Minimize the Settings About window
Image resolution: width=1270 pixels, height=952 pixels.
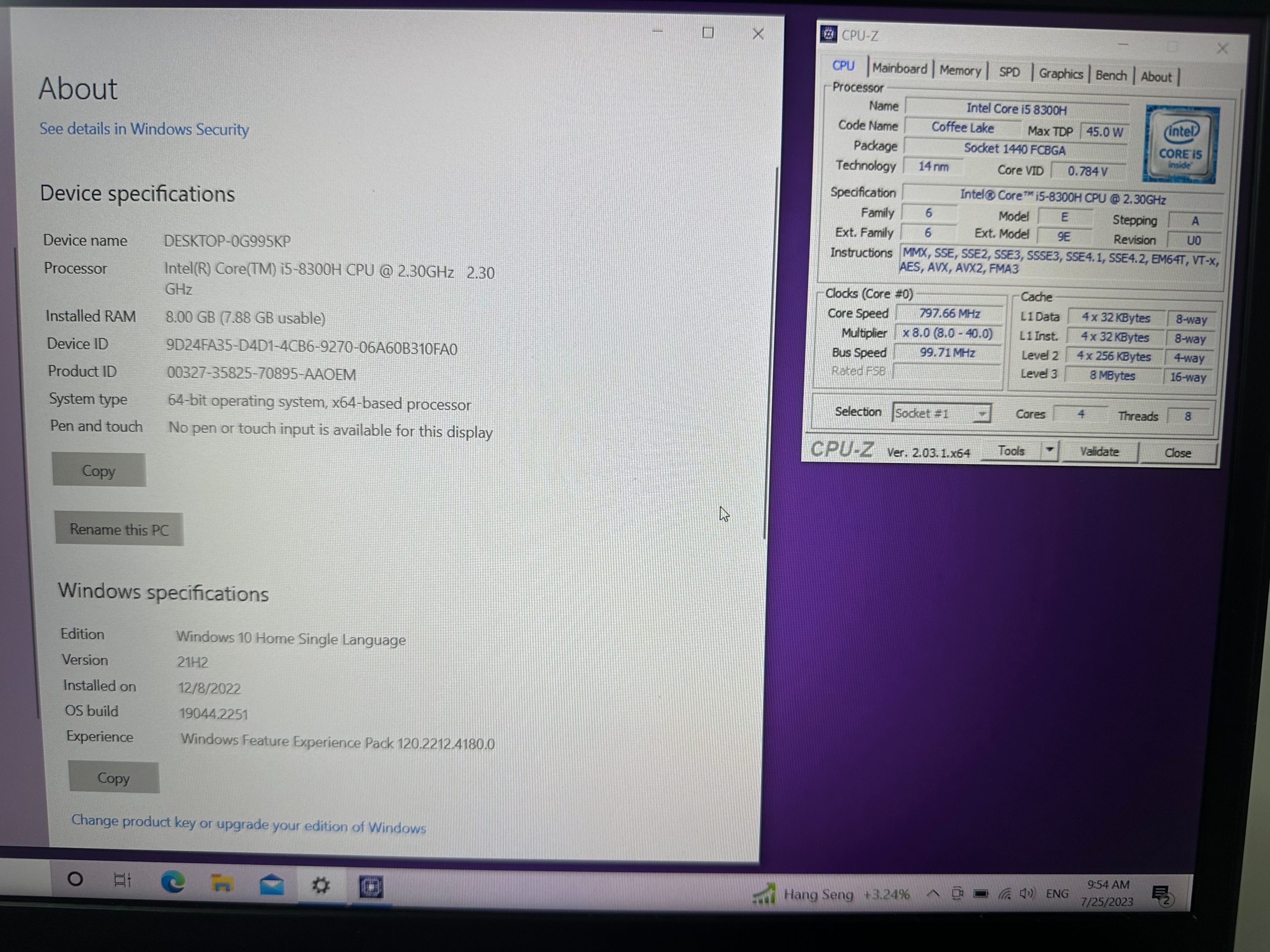pyautogui.click(x=658, y=31)
